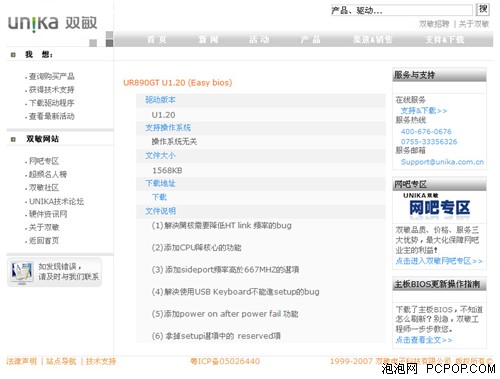Open the 网吧专区 banner image

click(x=439, y=207)
